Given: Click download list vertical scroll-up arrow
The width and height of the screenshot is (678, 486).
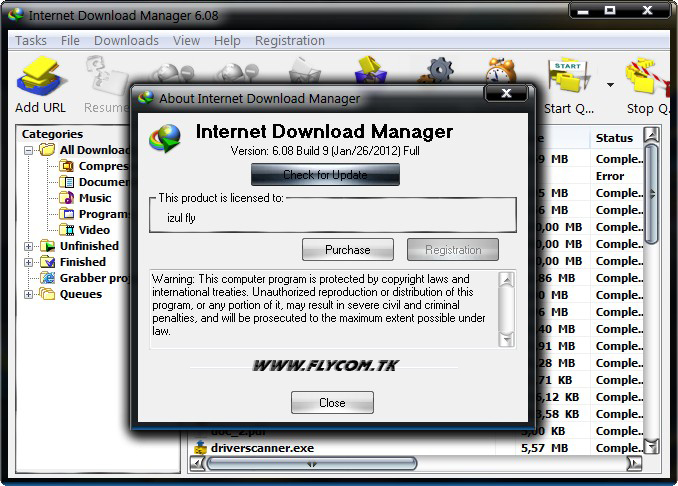Looking at the screenshot, I should click(x=651, y=134).
